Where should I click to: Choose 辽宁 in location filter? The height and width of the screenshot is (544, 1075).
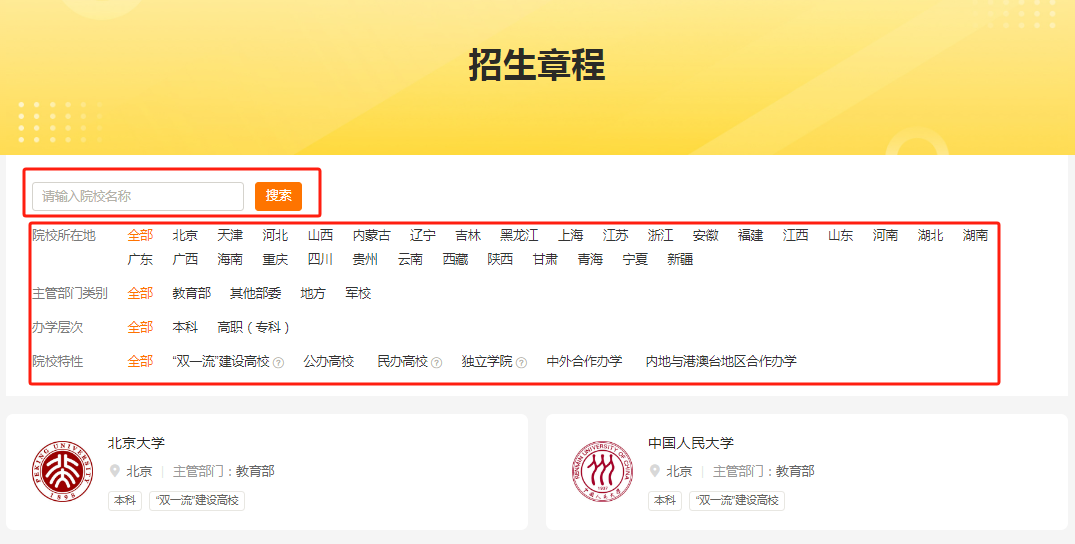(423, 235)
